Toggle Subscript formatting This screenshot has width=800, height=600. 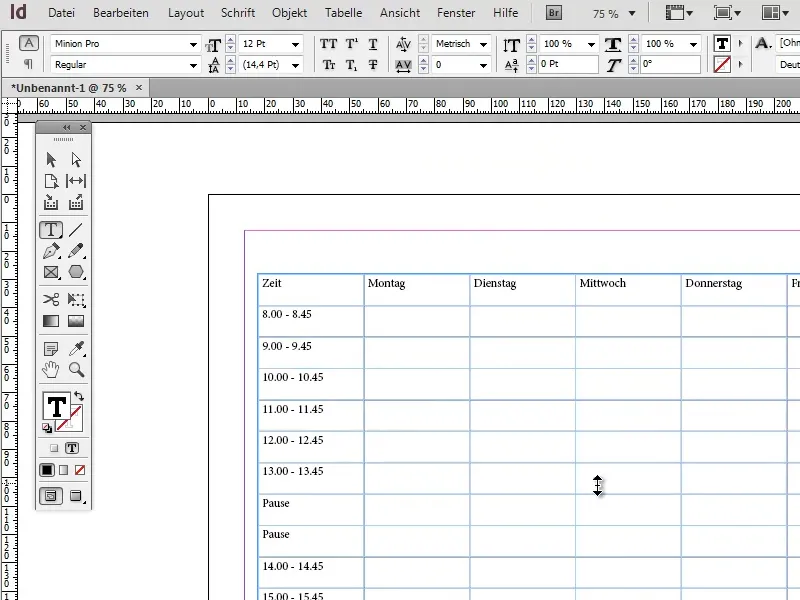pyautogui.click(x=352, y=65)
